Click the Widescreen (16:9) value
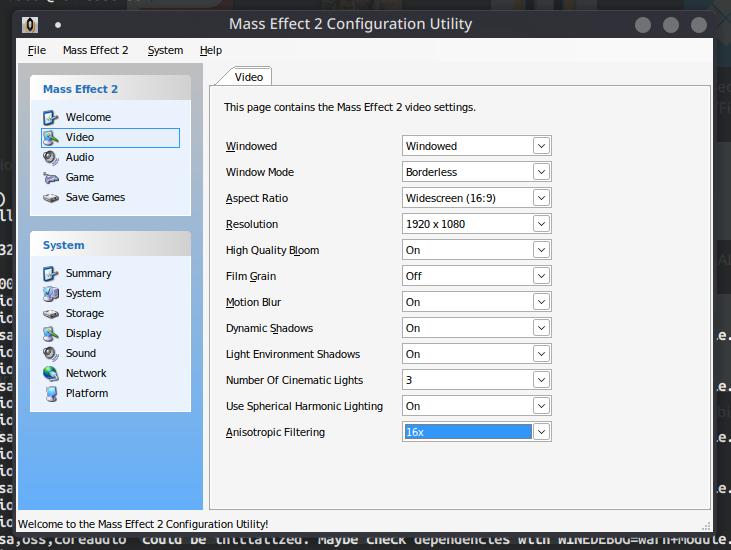The width and height of the screenshot is (731, 550). coord(450,198)
